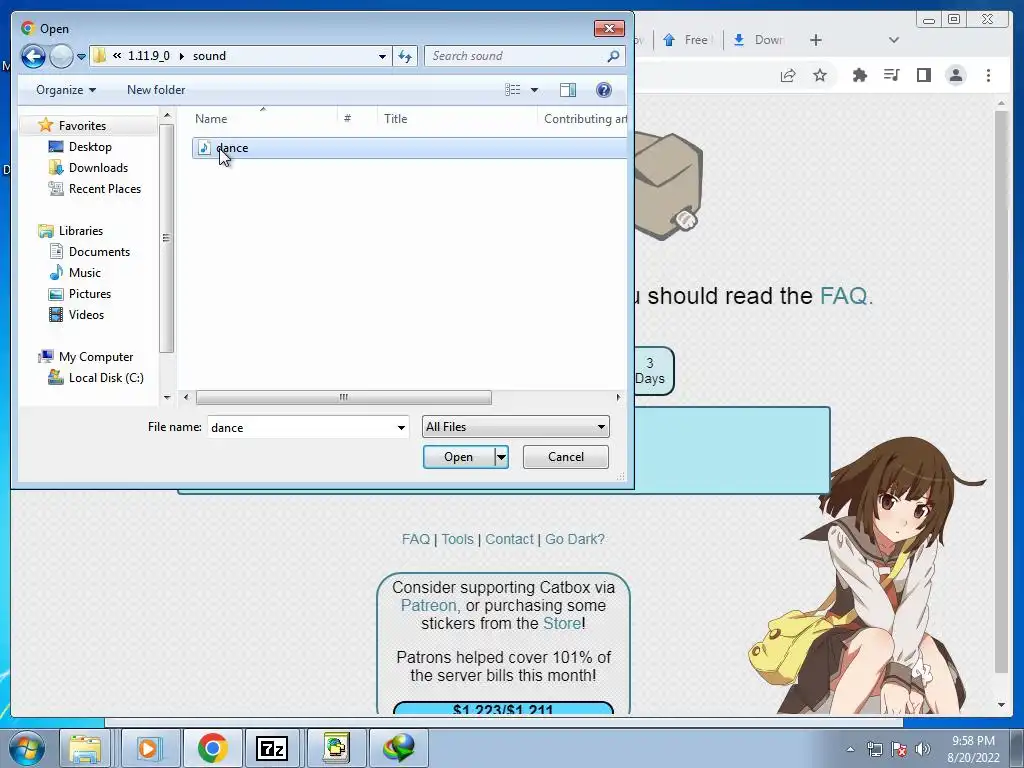Image resolution: width=1024 pixels, height=768 pixels.
Task: Switch to the Free browser tab
Action: coord(686,40)
